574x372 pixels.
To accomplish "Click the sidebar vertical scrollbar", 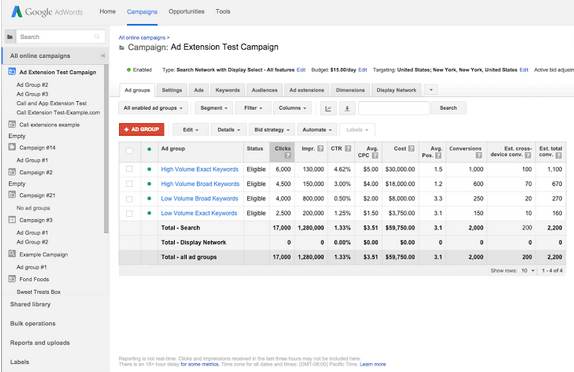I will [x=106, y=148].
